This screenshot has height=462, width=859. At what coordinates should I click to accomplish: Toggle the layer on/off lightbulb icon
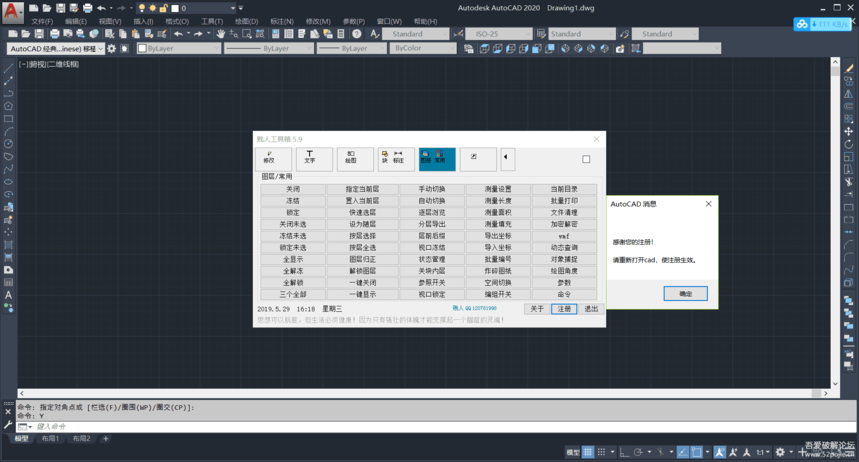[x=141, y=8]
